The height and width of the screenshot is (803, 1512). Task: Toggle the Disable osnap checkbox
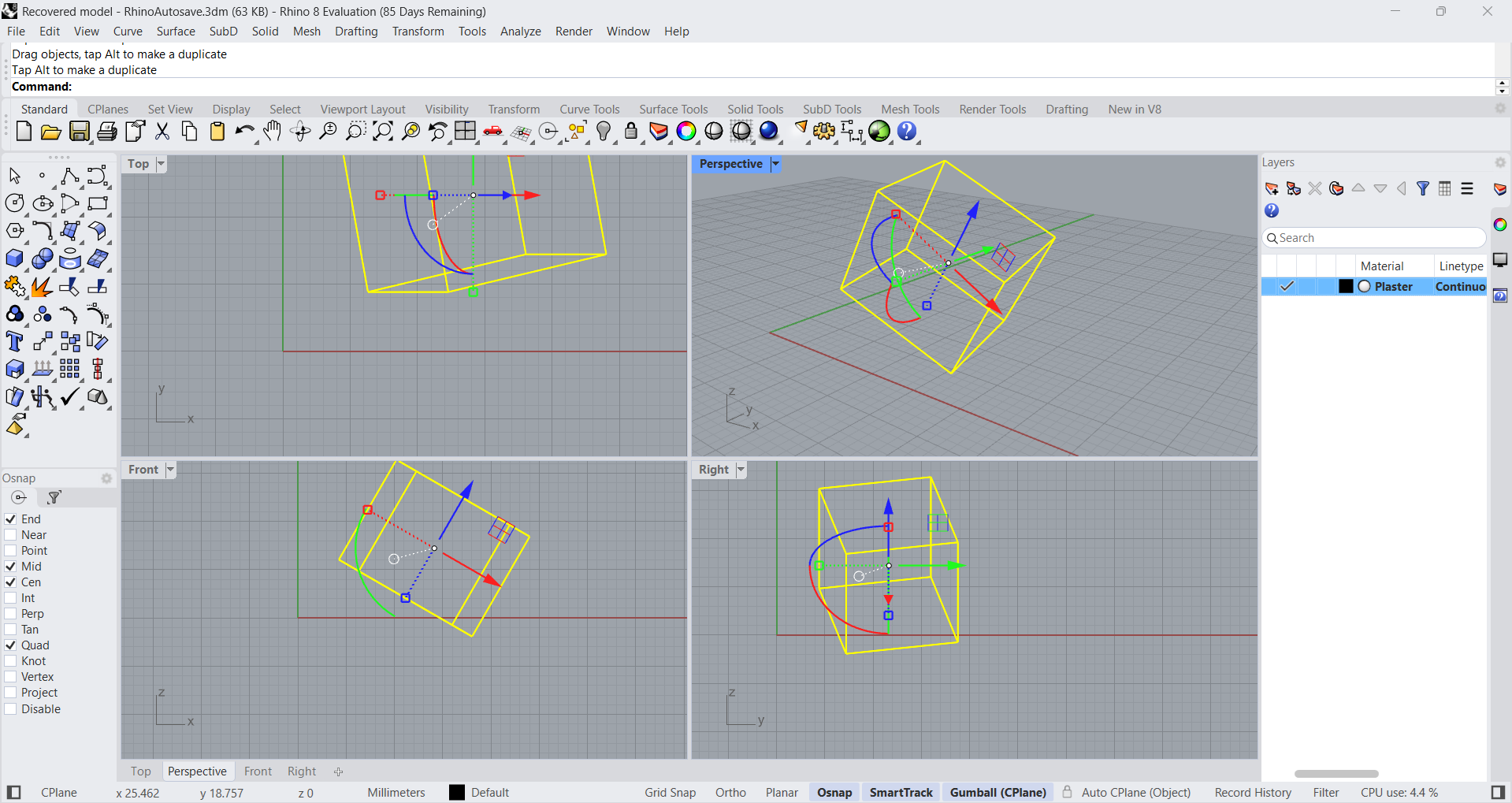click(x=11, y=709)
